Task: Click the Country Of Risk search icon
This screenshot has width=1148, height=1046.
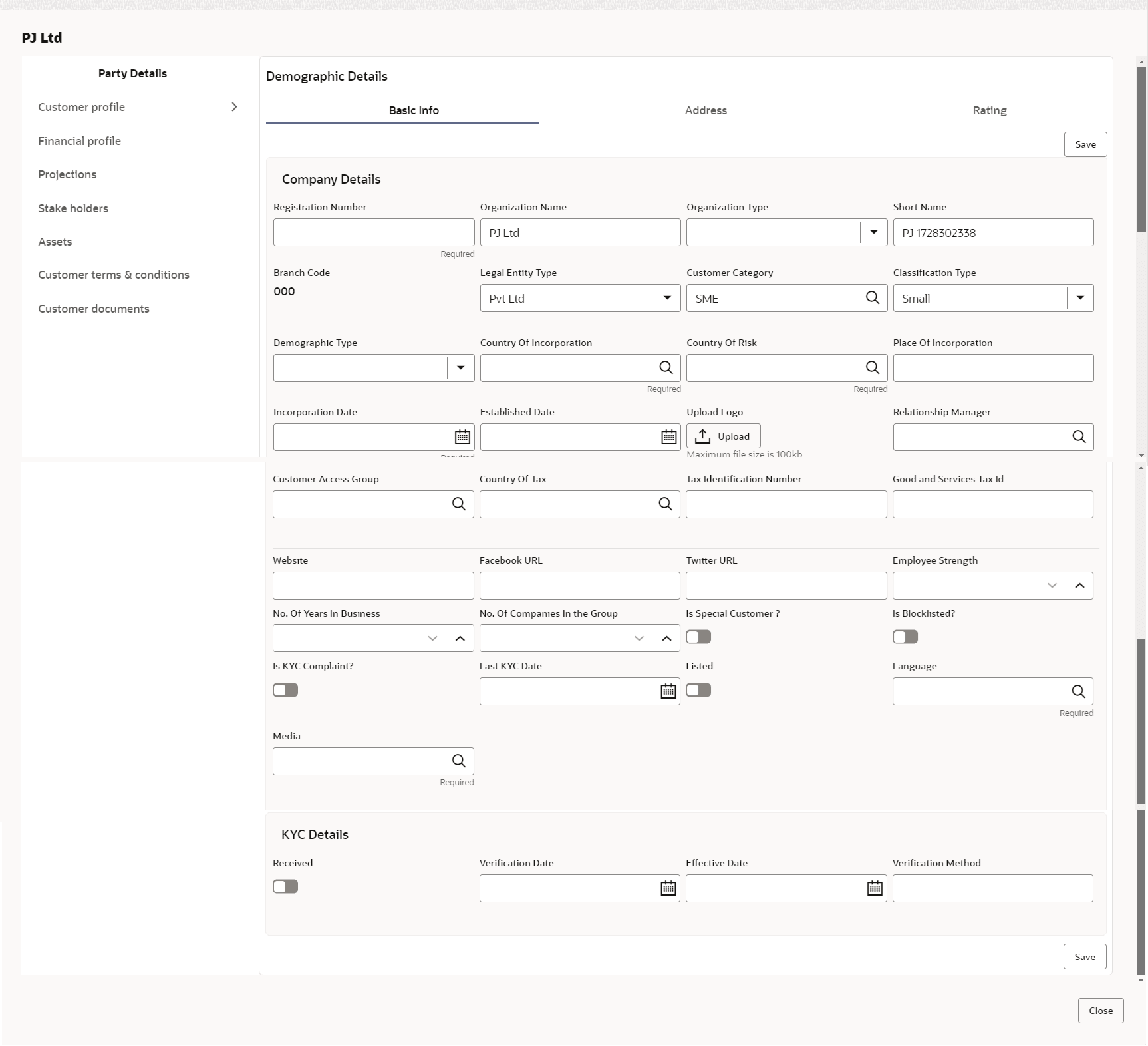Action: (x=872, y=367)
